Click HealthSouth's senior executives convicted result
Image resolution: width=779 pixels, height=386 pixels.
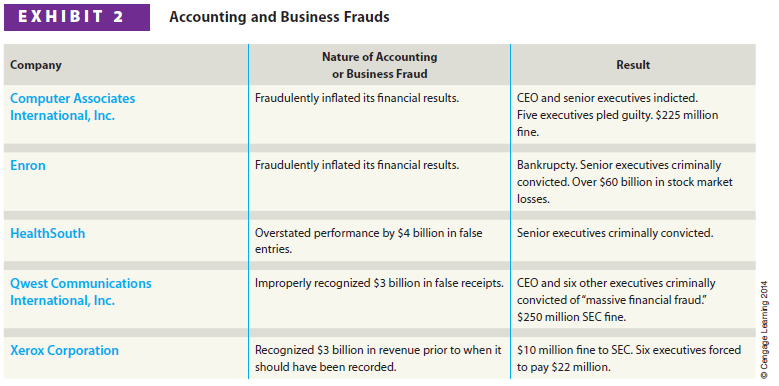(x=615, y=232)
